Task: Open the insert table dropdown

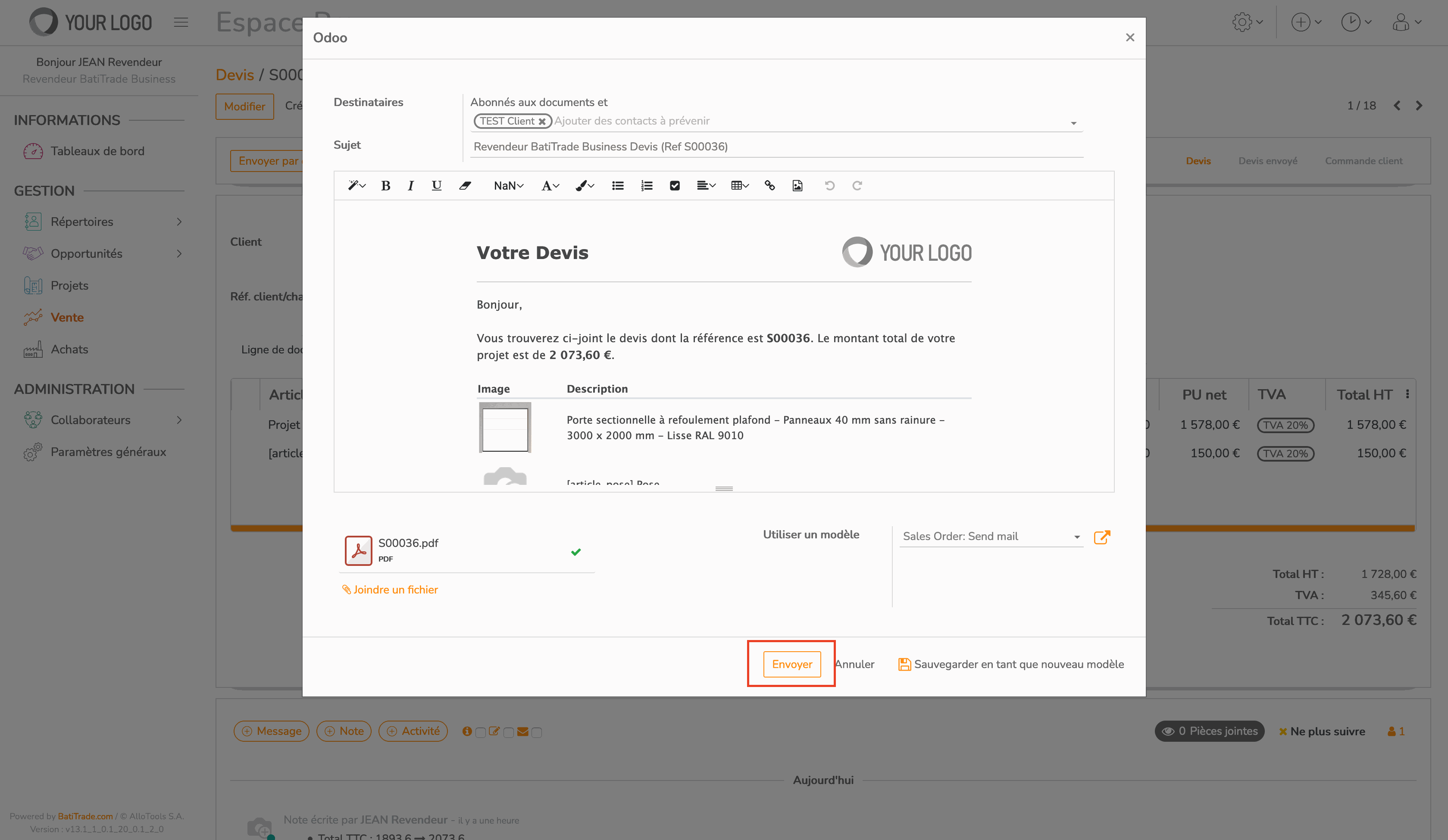Action: 739,186
